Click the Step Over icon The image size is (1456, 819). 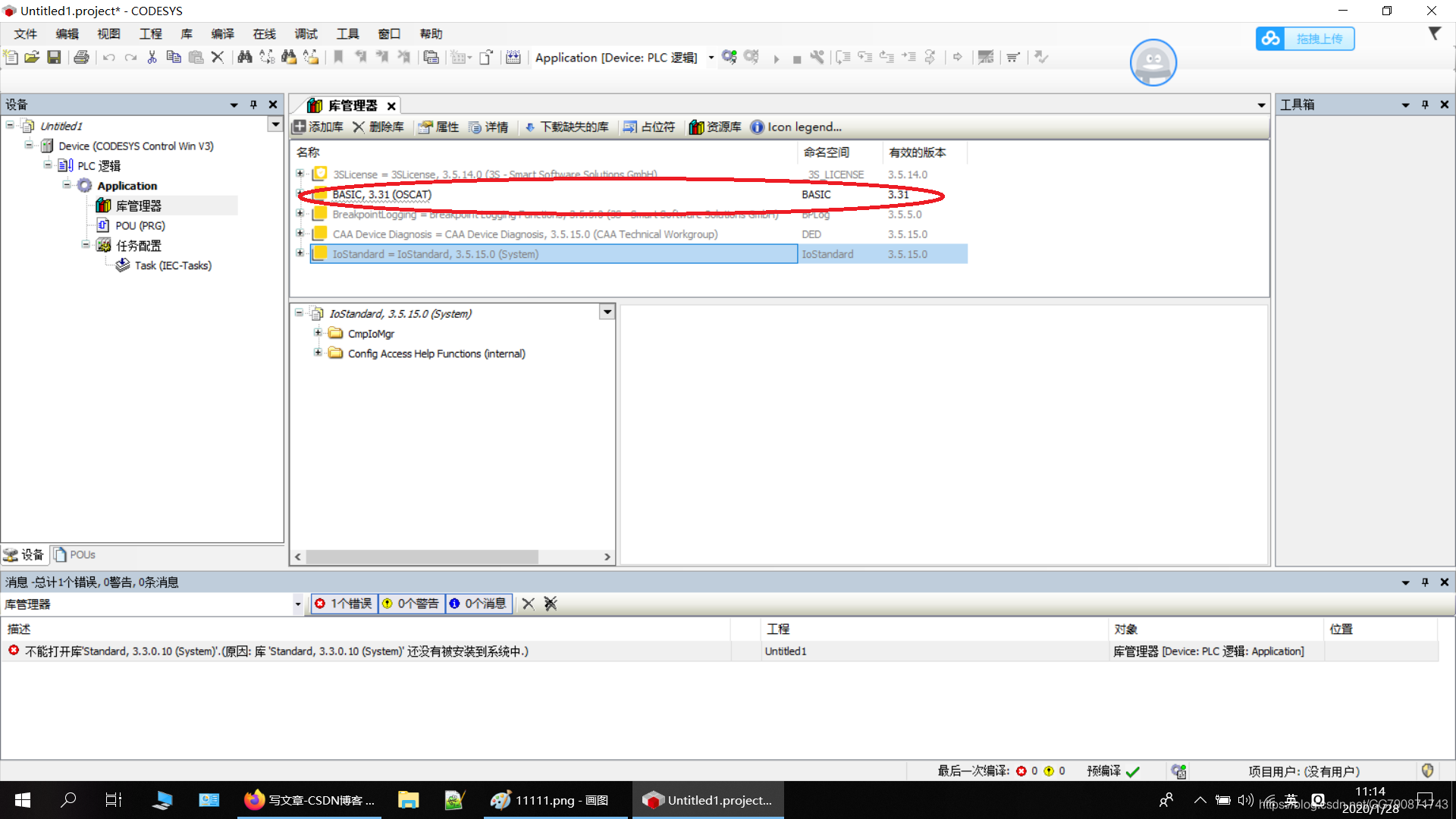tap(843, 57)
